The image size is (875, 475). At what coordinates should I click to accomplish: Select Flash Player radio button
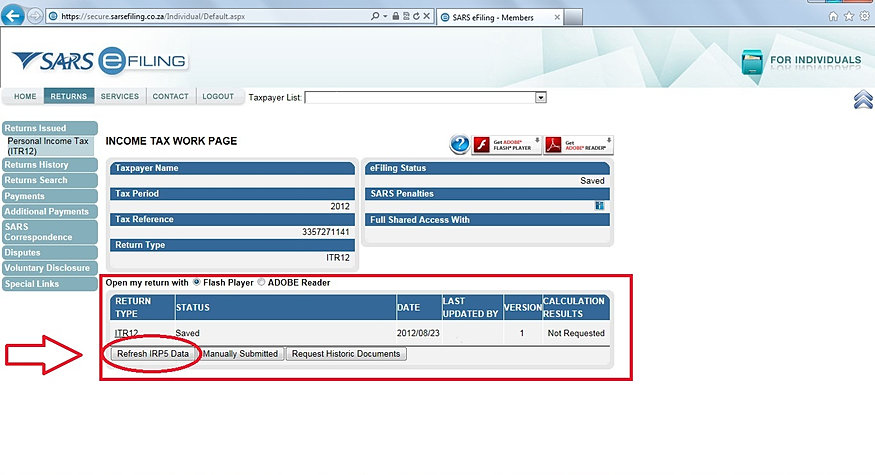coord(196,282)
